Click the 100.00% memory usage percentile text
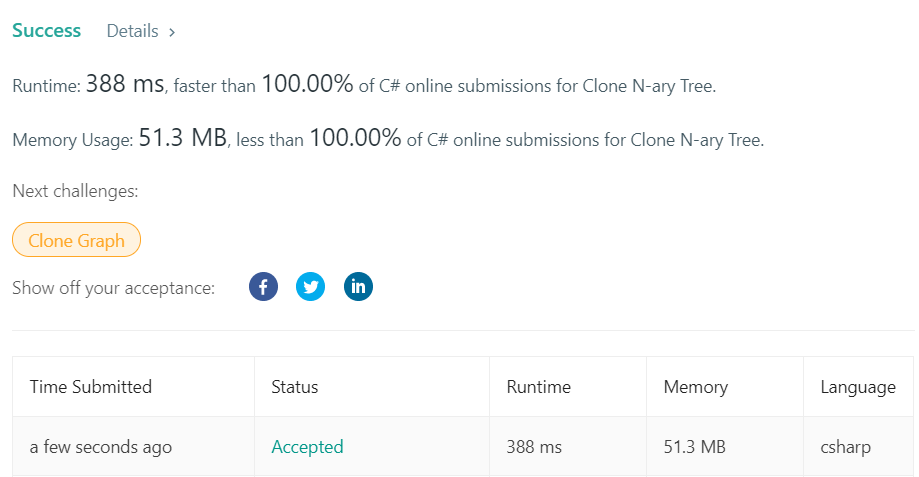The height and width of the screenshot is (477, 919). [355, 138]
